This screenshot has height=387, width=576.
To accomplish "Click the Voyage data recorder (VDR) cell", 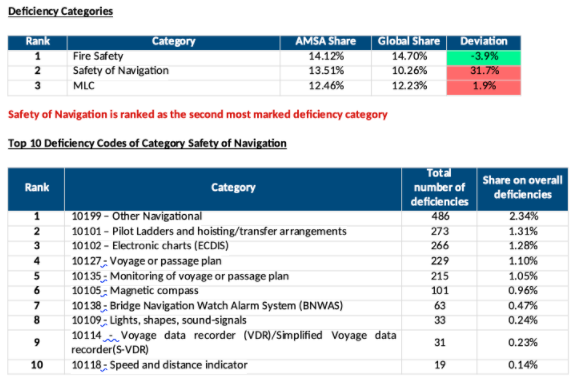I will [233, 343].
